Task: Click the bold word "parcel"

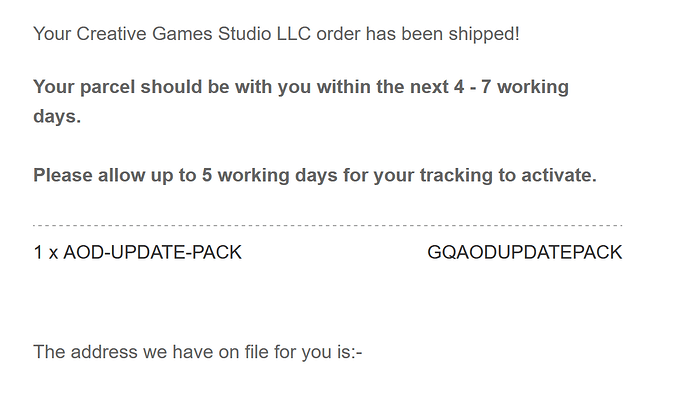Action: 107,87
